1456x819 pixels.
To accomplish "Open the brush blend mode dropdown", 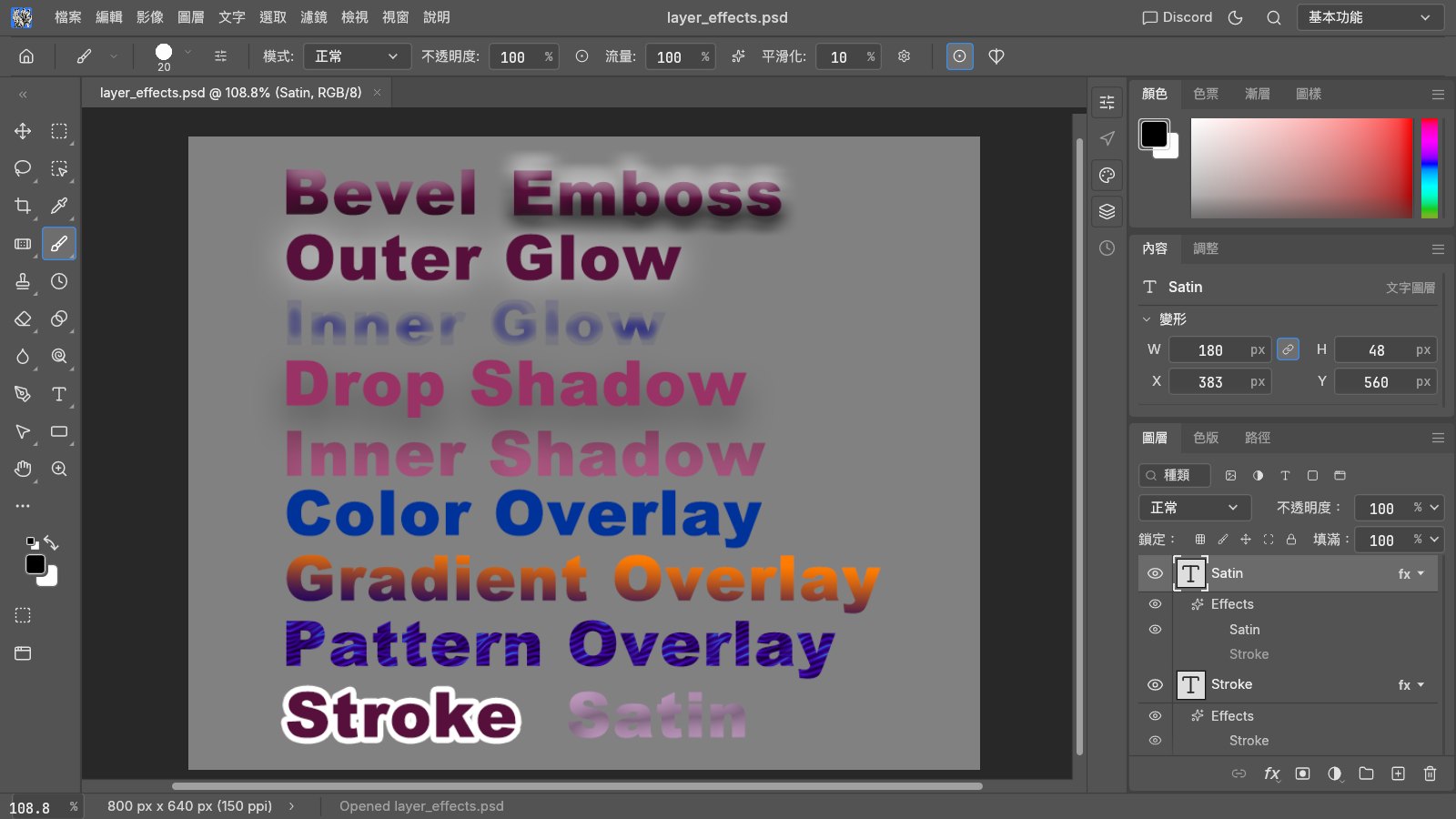I will coord(356,56).
